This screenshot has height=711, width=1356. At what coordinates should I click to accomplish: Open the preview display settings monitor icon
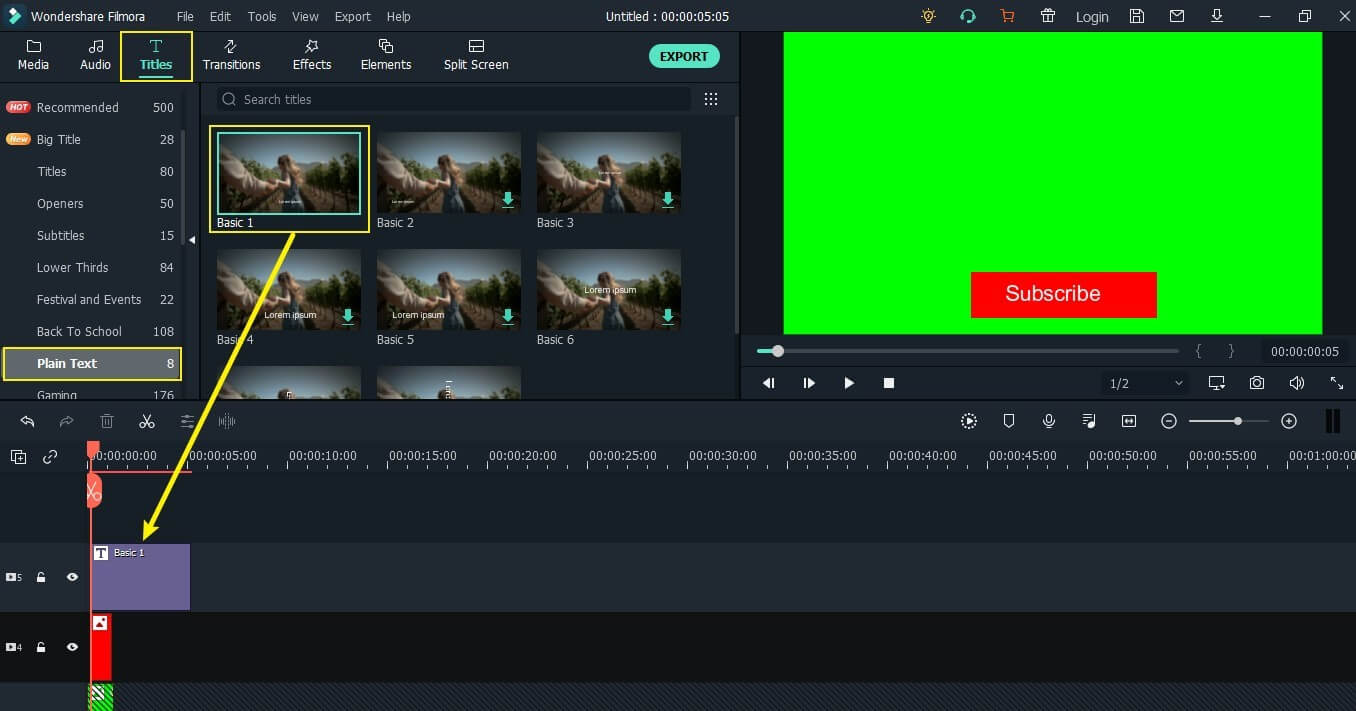click(x=1217, y=383)
